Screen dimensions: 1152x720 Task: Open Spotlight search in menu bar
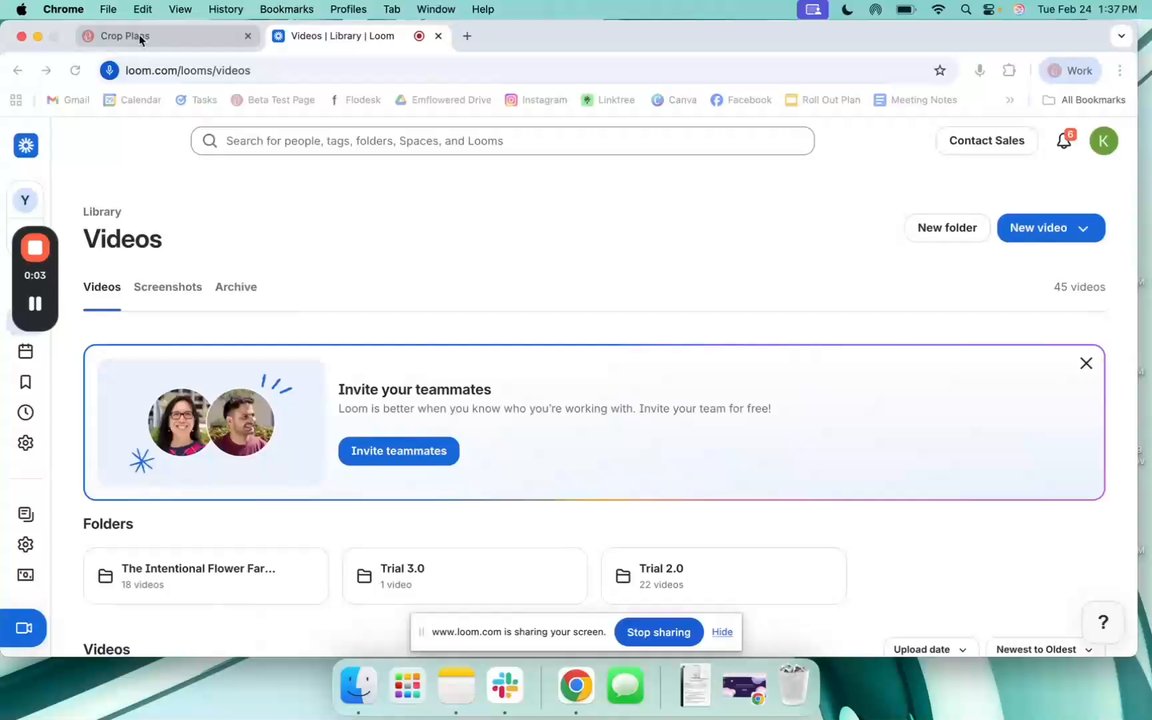(965, 10)
